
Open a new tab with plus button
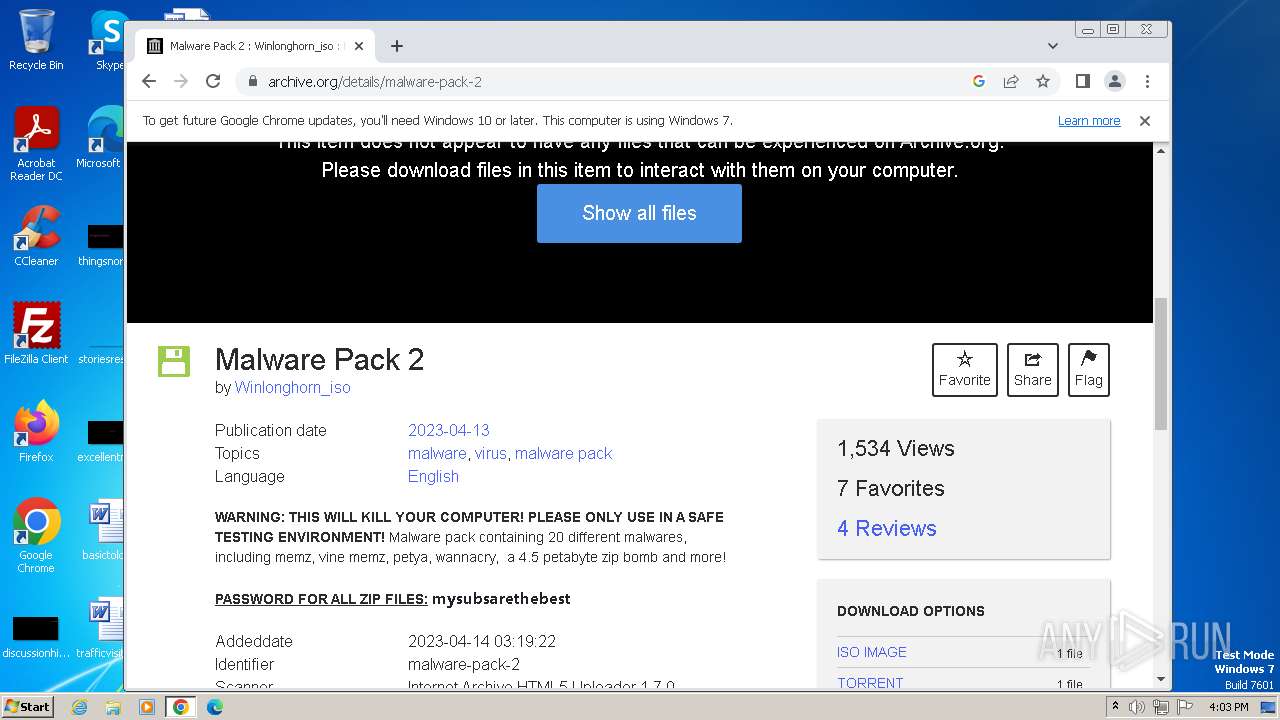397,46
